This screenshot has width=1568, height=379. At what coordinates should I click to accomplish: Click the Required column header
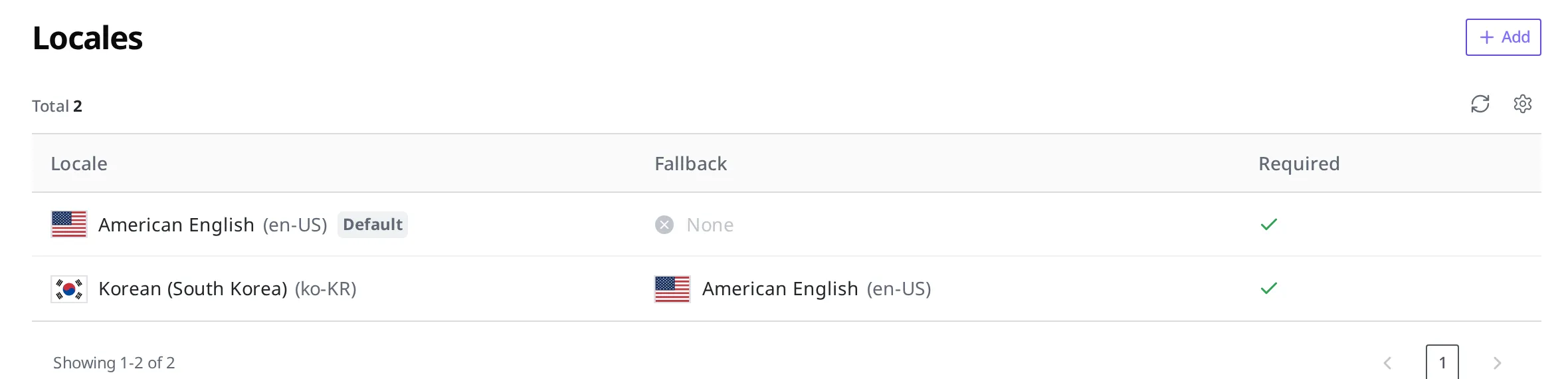point(1299,164)
